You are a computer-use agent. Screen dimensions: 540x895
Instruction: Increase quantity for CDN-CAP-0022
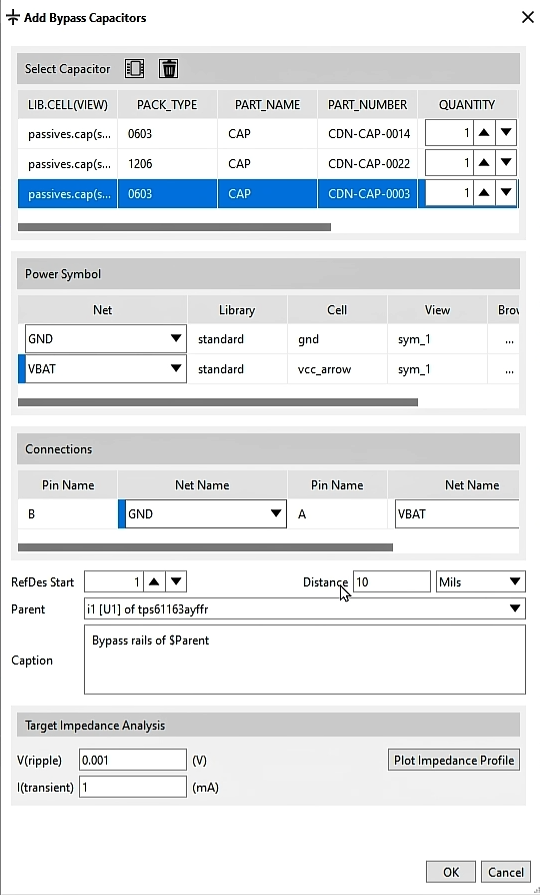pyautogui.click(x=484, y=163)
